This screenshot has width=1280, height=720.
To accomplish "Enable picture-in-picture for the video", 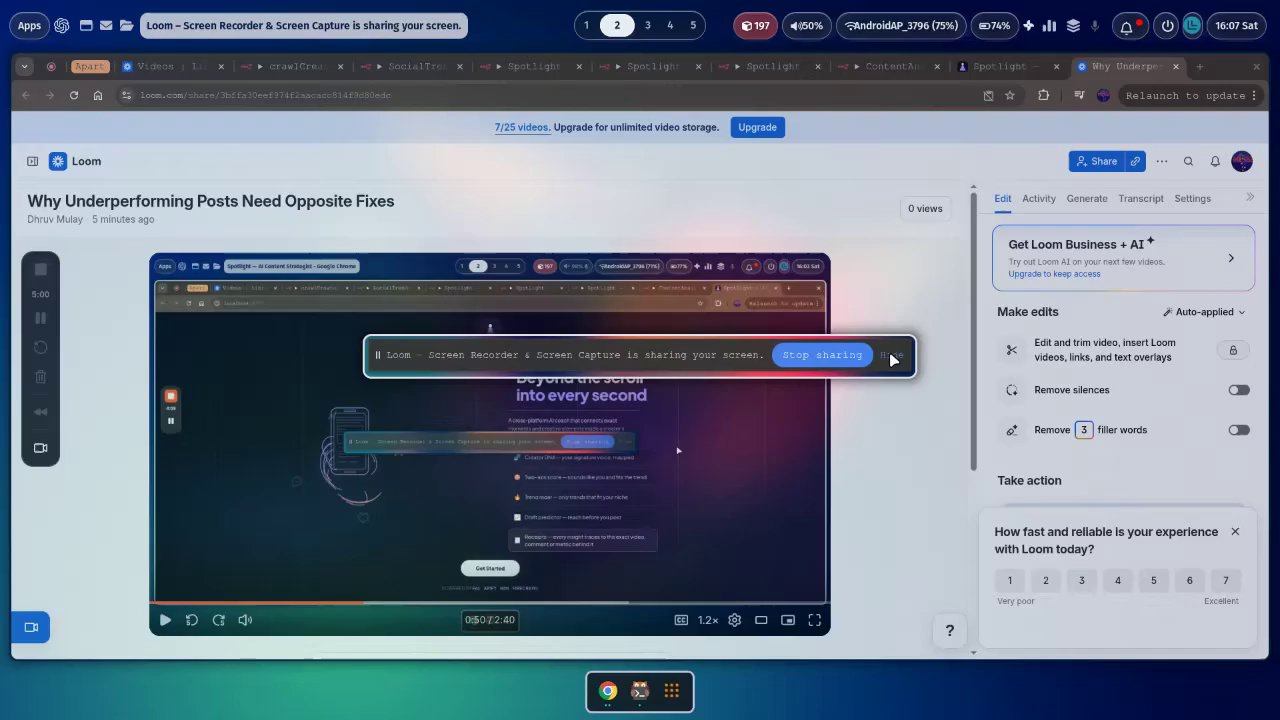I will click(788, 620).
